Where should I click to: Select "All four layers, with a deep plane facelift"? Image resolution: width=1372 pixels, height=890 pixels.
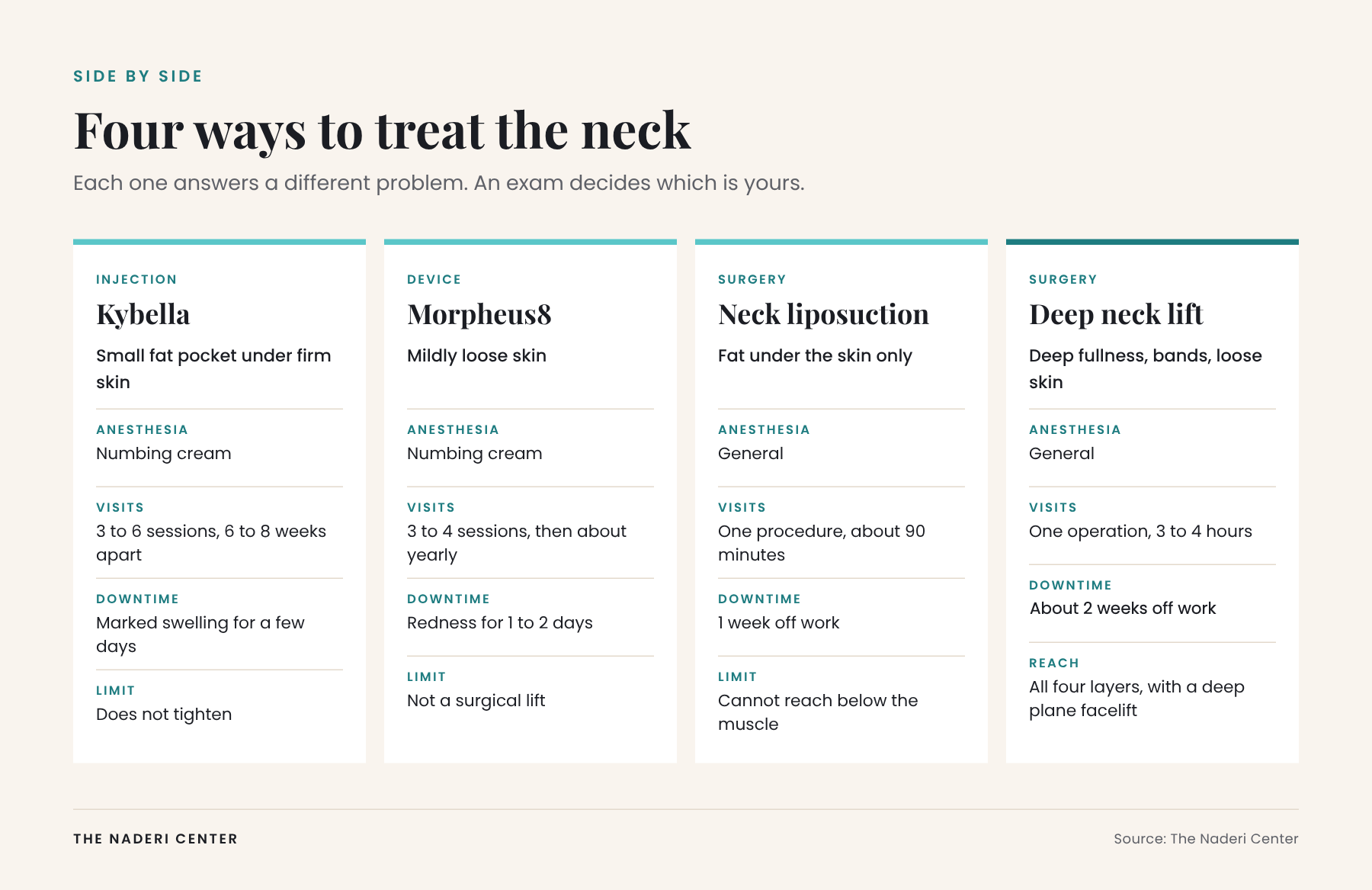1137,699
